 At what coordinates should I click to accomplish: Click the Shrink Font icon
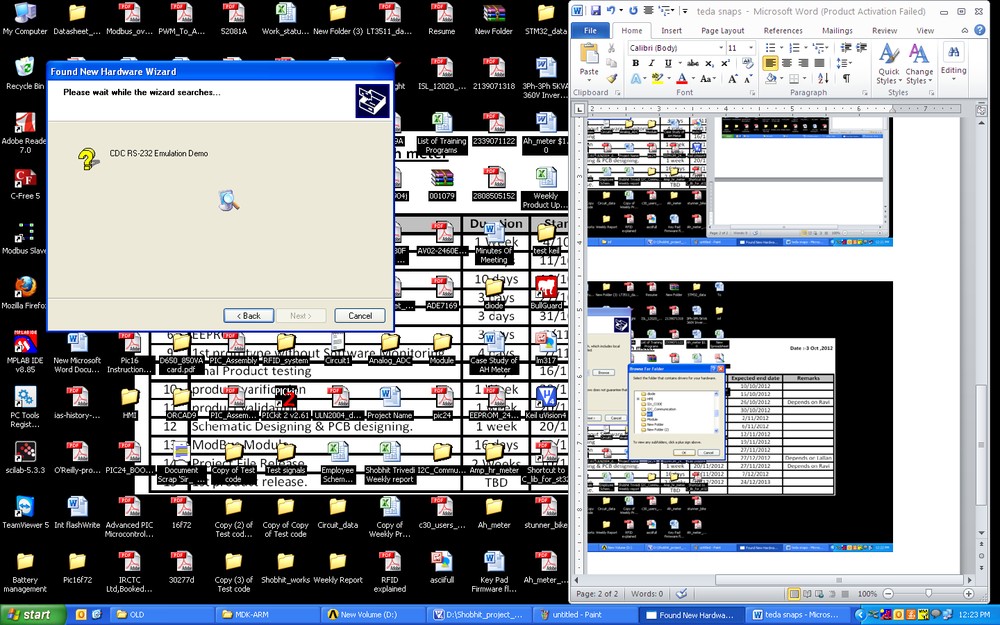tap(748, 78)
